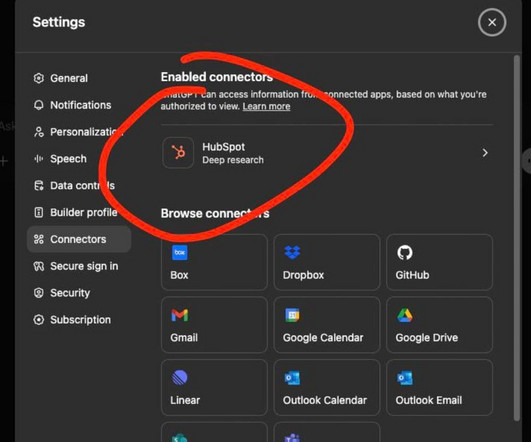Click the HubSpot logo icon
Image resolution: width=531 pixels, height=442 pixels.
tap(178, 152)
